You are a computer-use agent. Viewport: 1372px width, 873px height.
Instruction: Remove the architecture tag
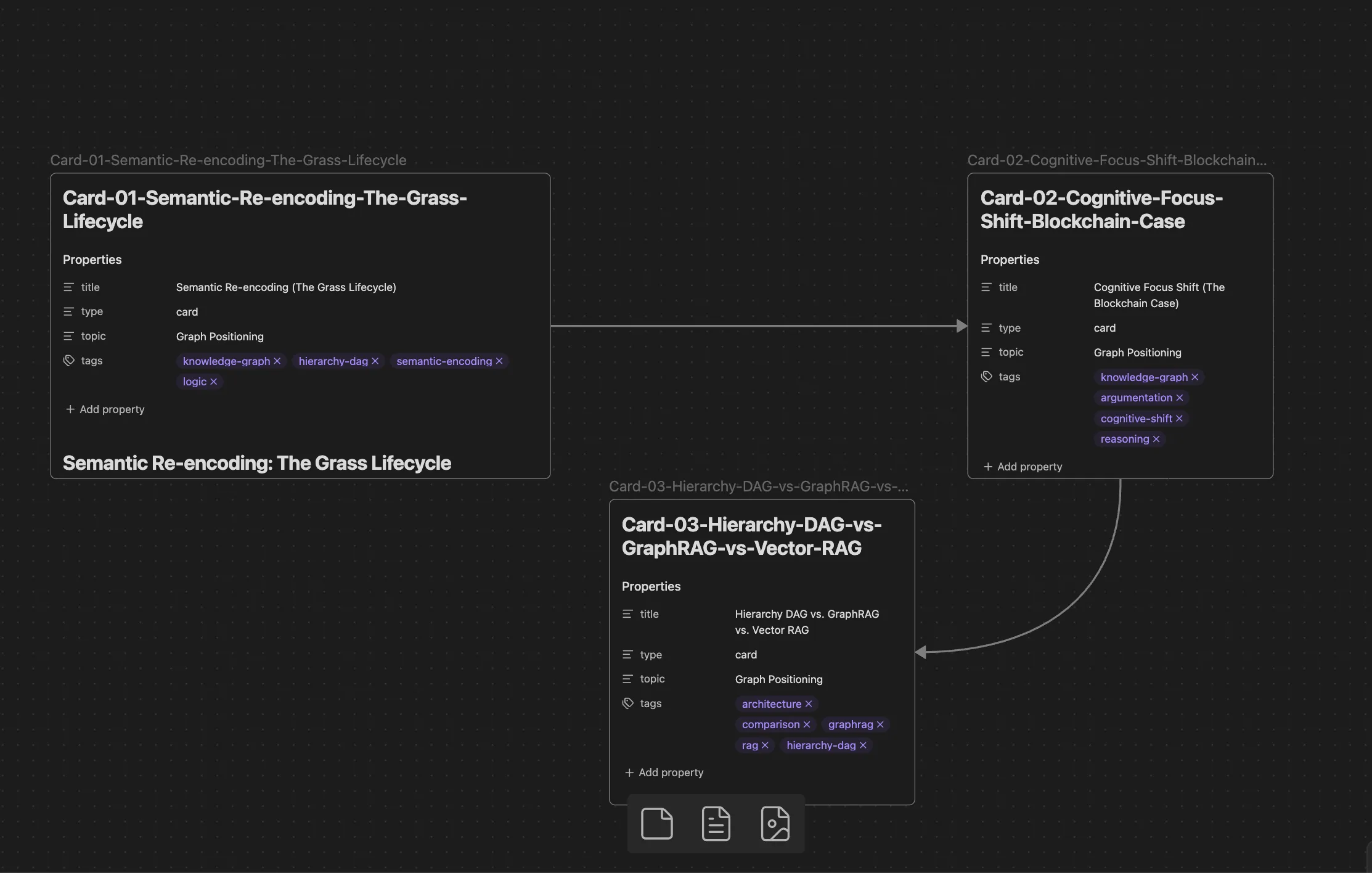click(x=809, y=704)
